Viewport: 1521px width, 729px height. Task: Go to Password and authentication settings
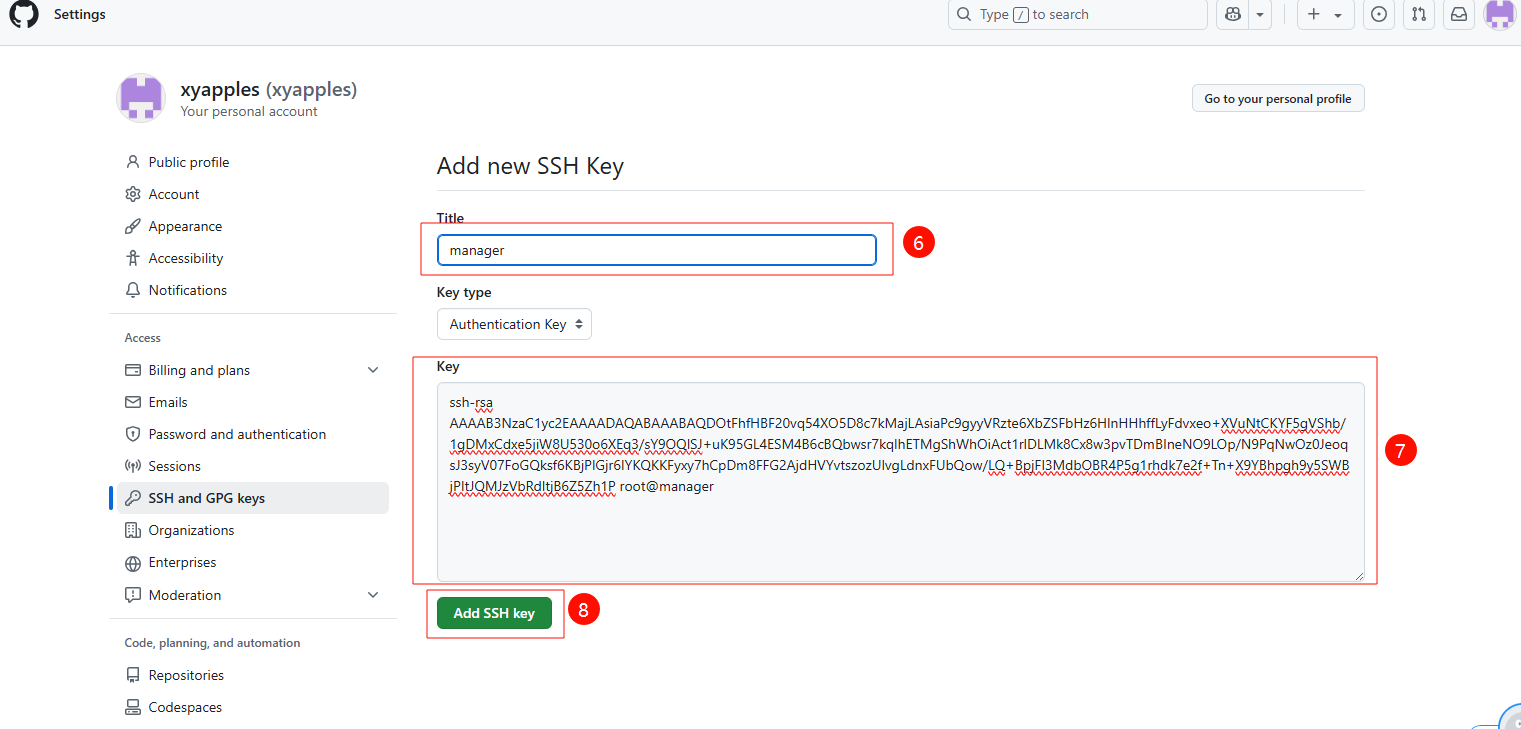pos(237,434)
